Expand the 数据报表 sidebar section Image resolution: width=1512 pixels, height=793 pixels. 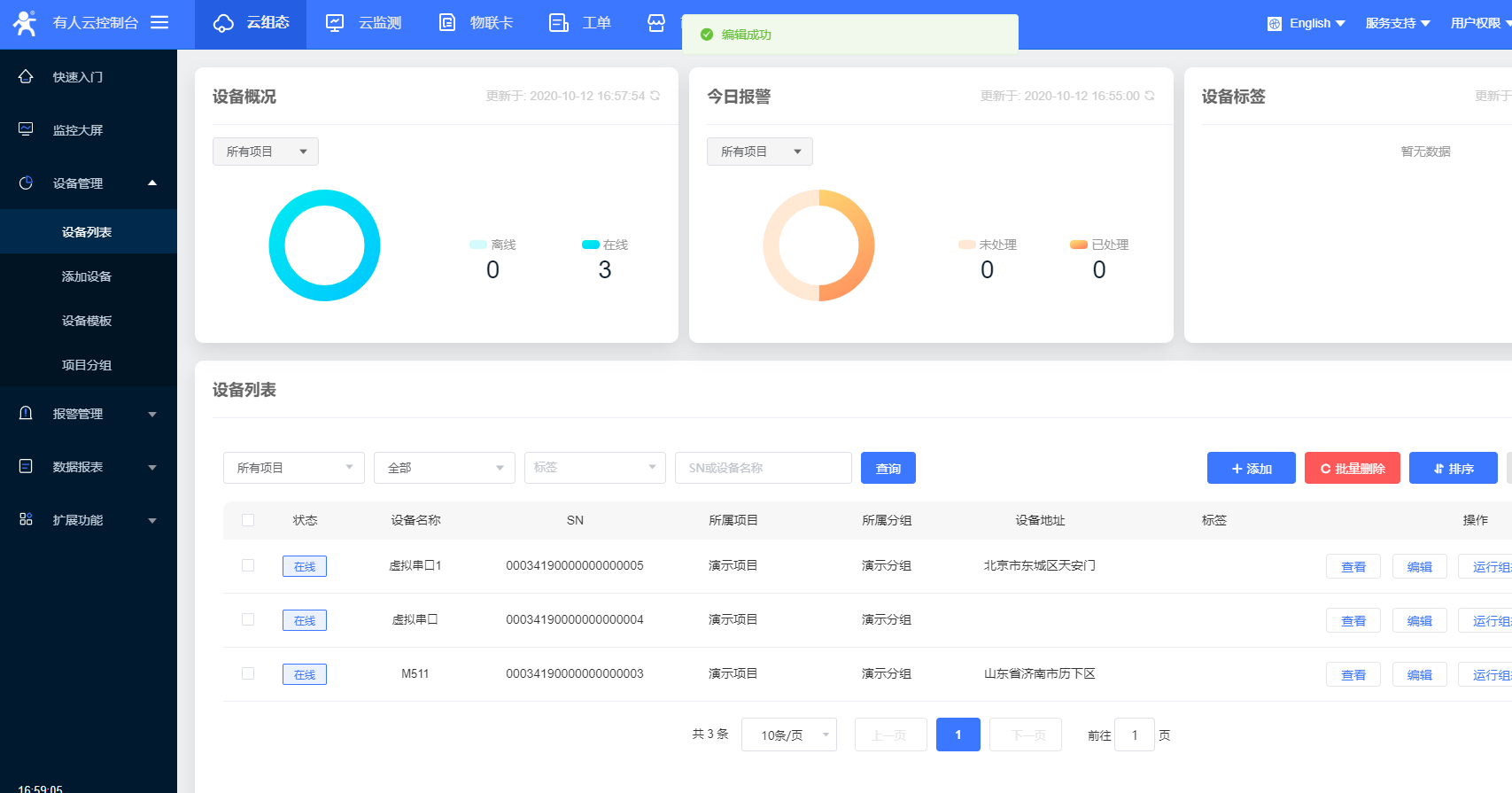[89, 467]
